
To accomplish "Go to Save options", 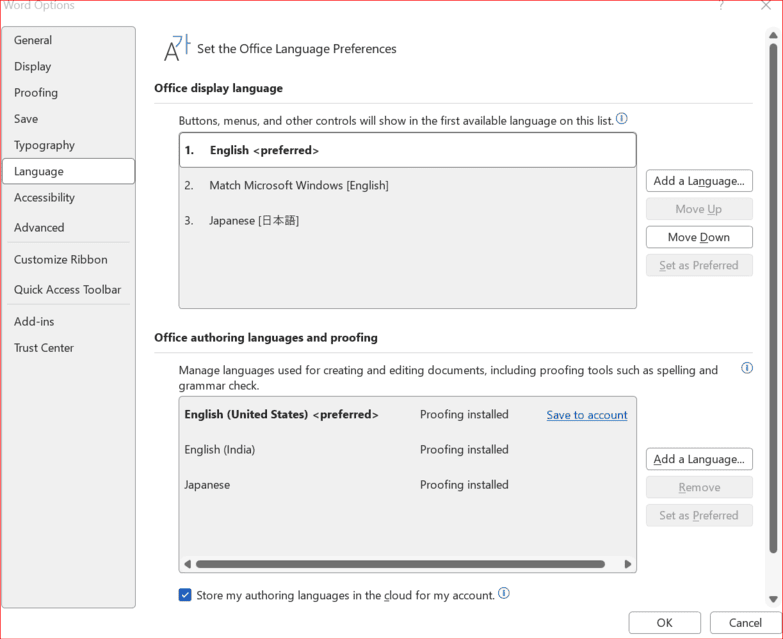I will [68, 119].
